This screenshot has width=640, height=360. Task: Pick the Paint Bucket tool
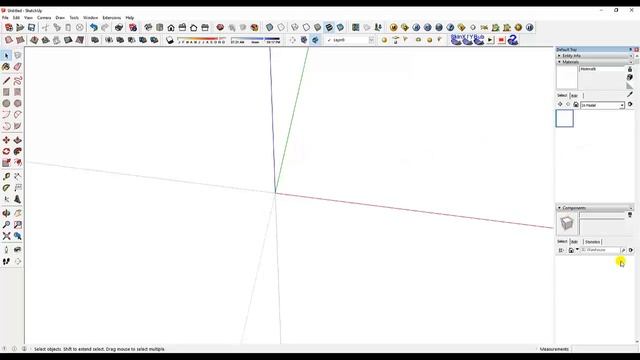pyautogui.click(x=6, y=67)
